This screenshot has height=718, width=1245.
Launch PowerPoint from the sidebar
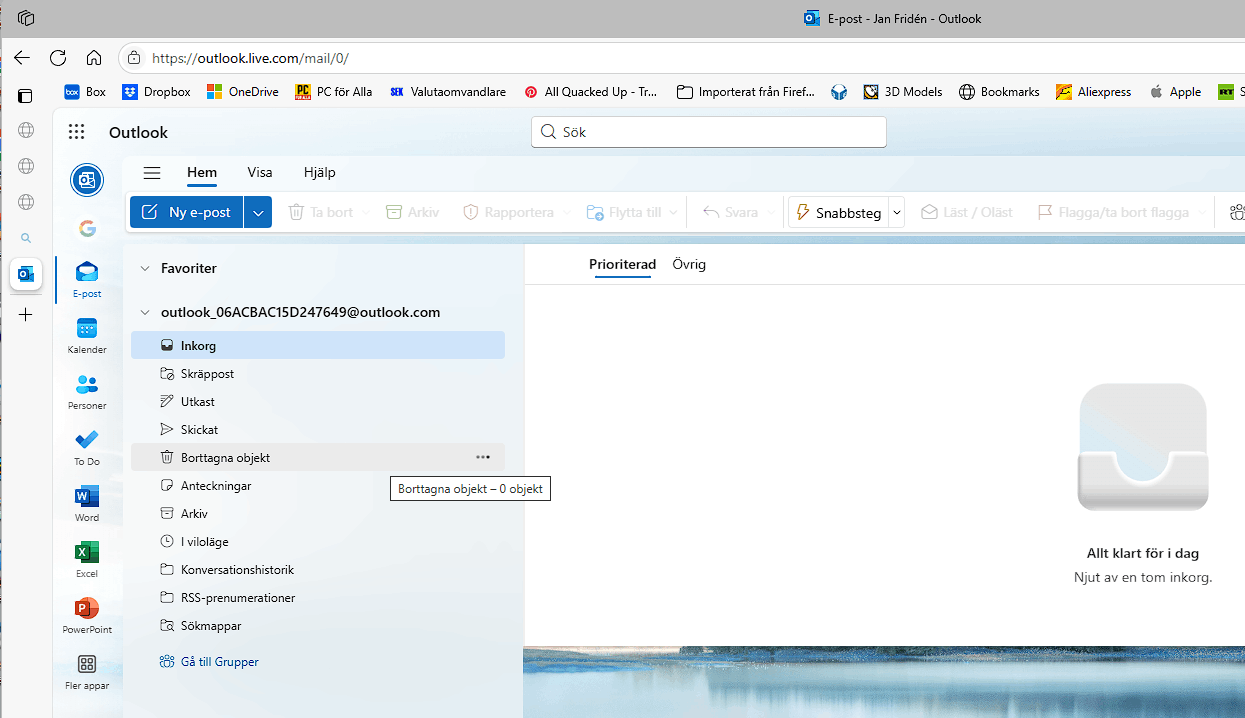(x=87, y=616)
